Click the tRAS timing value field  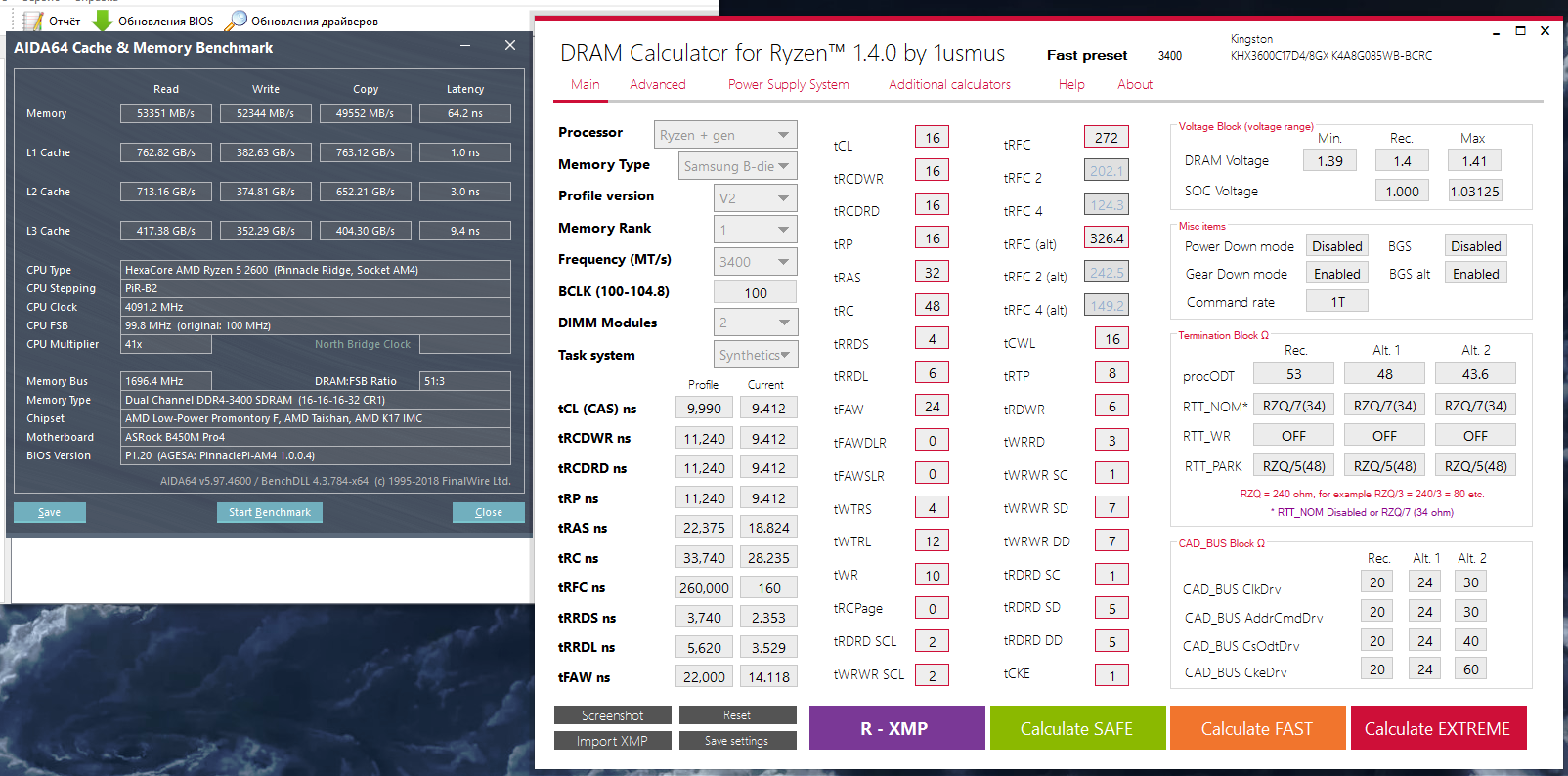click(x=933, y=273)
